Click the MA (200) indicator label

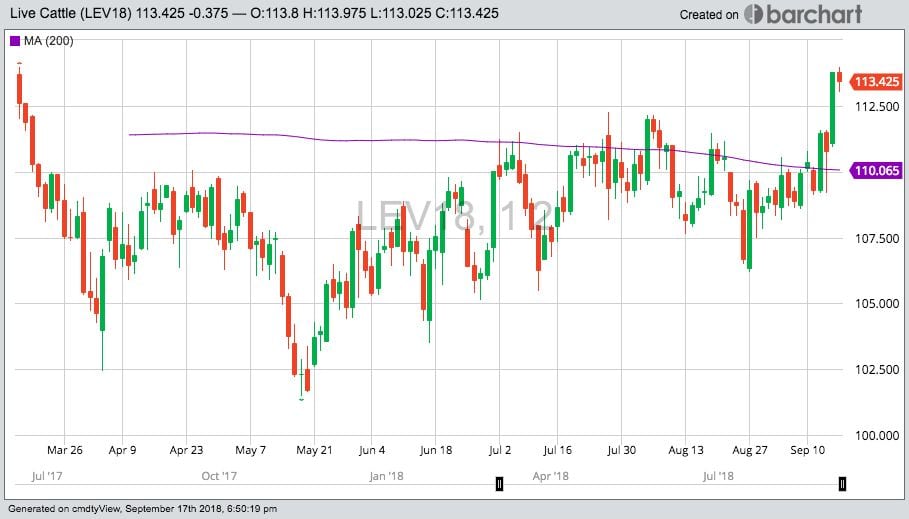click(46, 41)
